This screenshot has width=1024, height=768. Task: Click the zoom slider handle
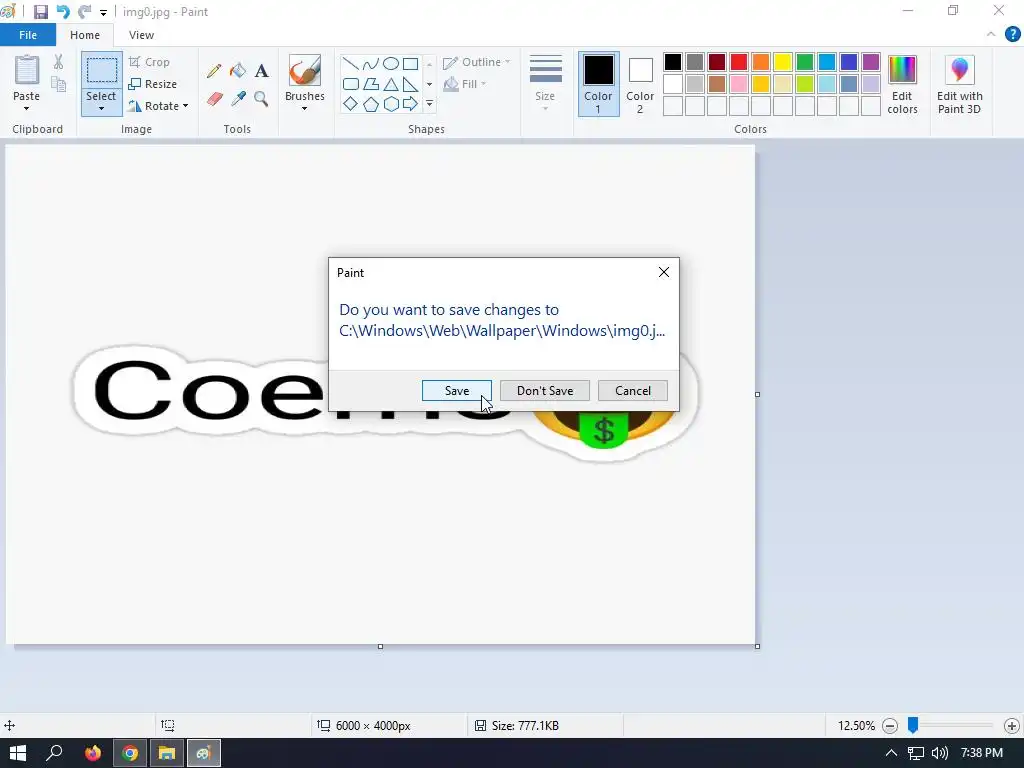tap(913, 725)
